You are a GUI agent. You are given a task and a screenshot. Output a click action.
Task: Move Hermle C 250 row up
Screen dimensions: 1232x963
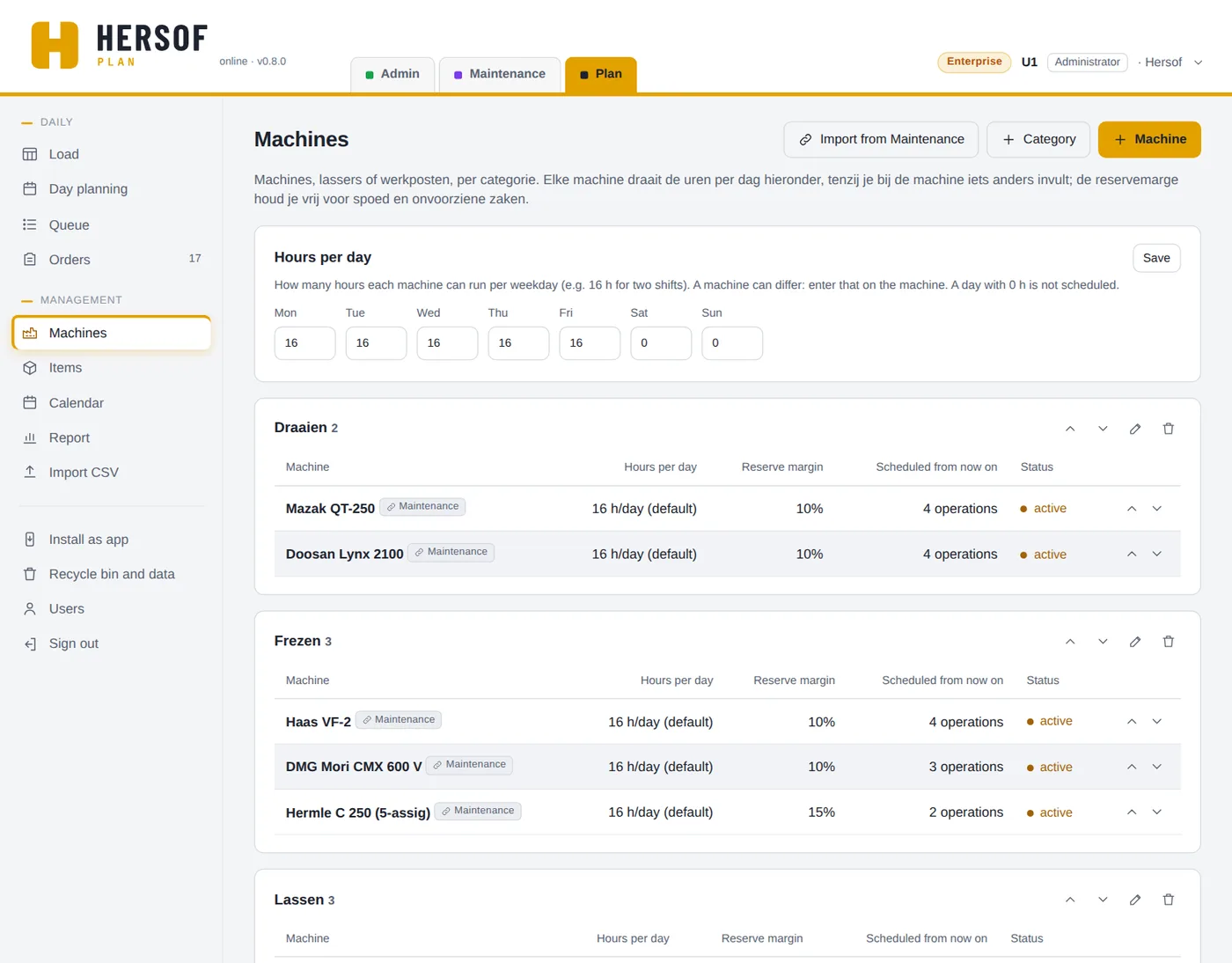pyautogui.click(x=1132, y=812)
